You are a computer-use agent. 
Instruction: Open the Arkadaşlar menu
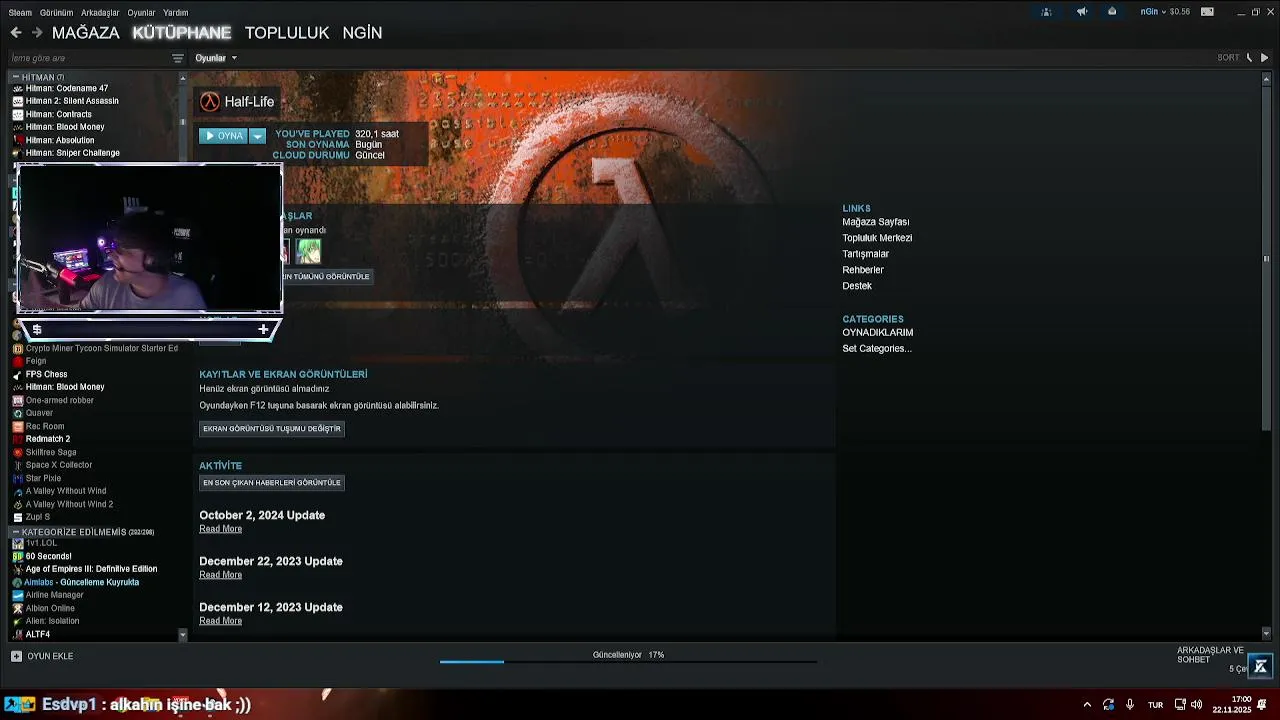[100, 13]
